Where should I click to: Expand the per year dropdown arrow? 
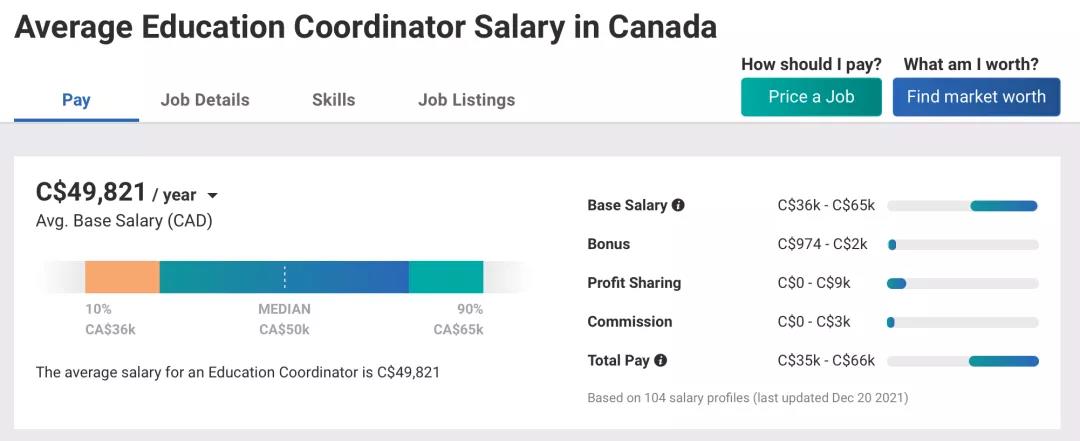tap(212, 196)
